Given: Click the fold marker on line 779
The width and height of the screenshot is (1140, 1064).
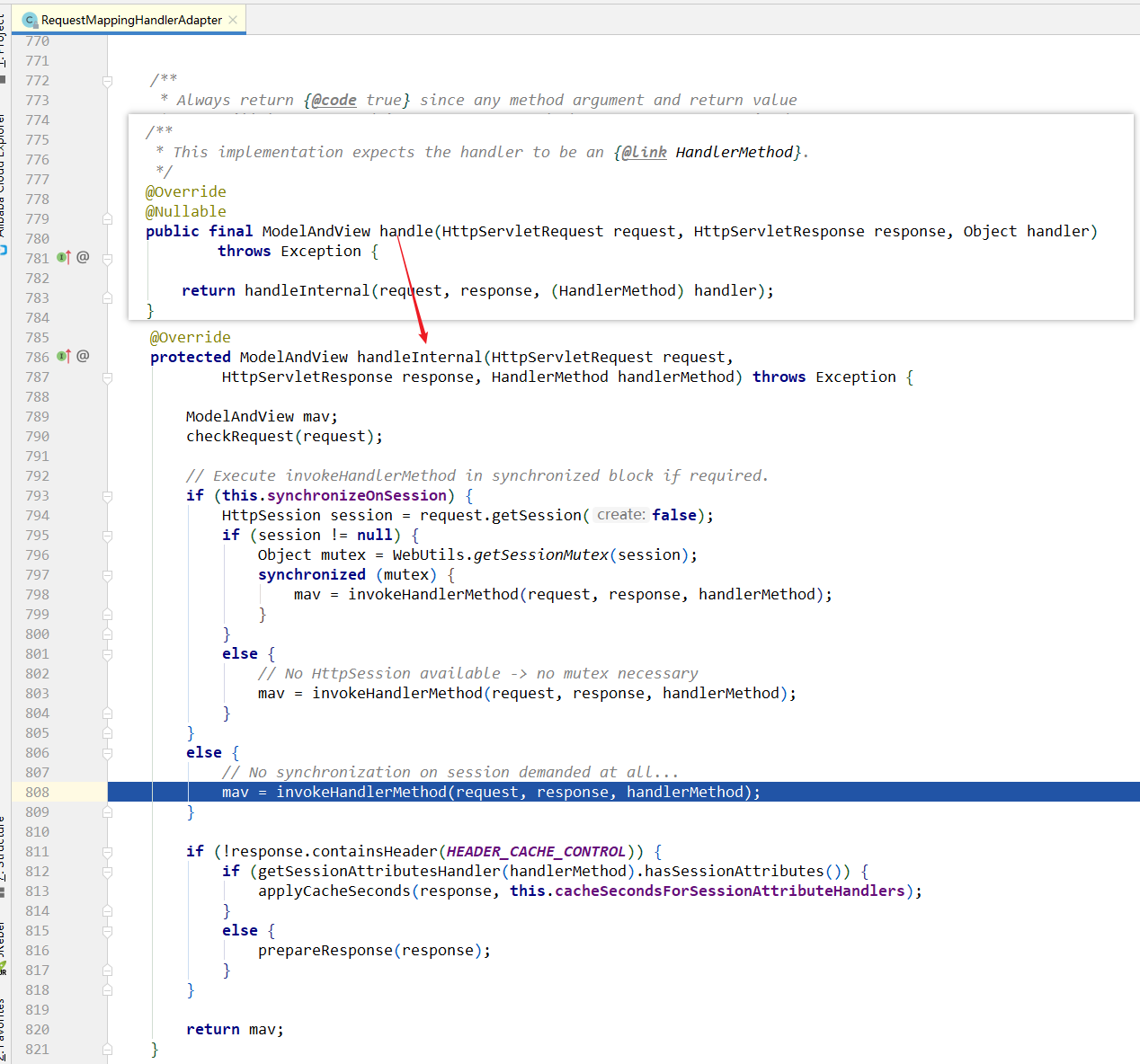Looking at the screenshot, I should coord(107,219).
